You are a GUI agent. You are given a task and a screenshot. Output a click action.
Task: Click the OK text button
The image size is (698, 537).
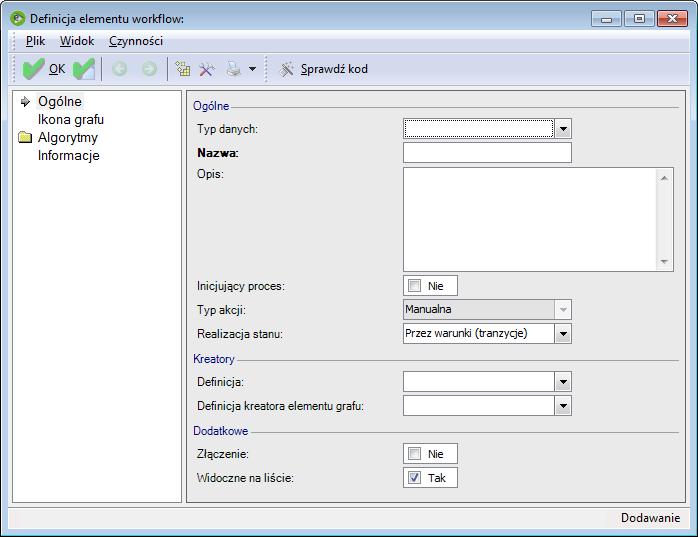57,69
